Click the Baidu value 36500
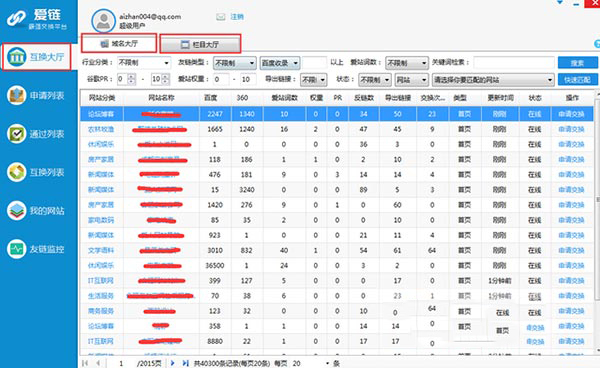Screen dimensions: 600x368 (215, 265)
